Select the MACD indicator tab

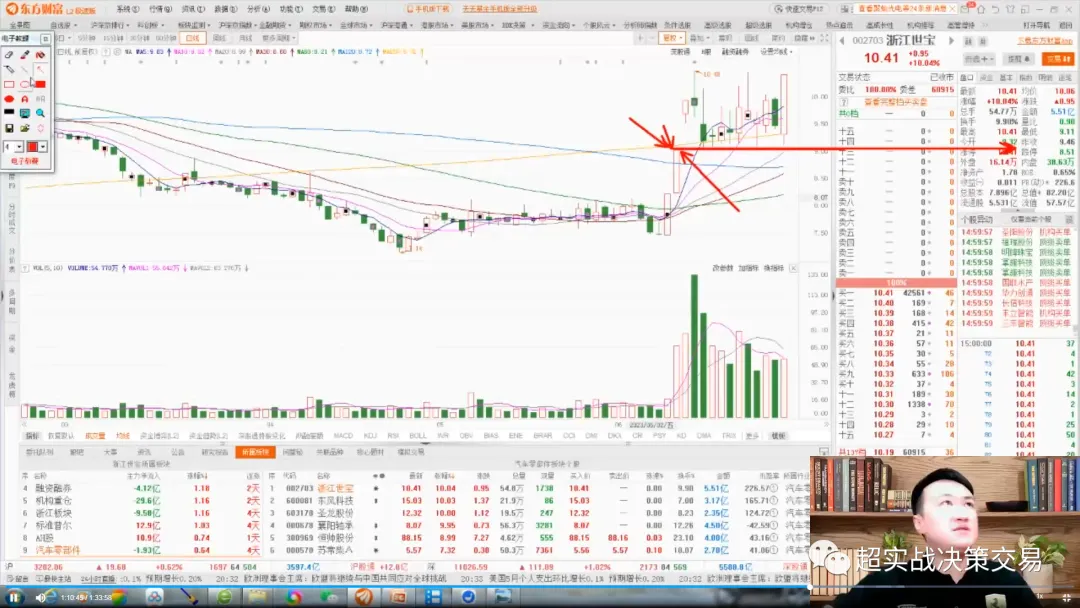(342, 436)
